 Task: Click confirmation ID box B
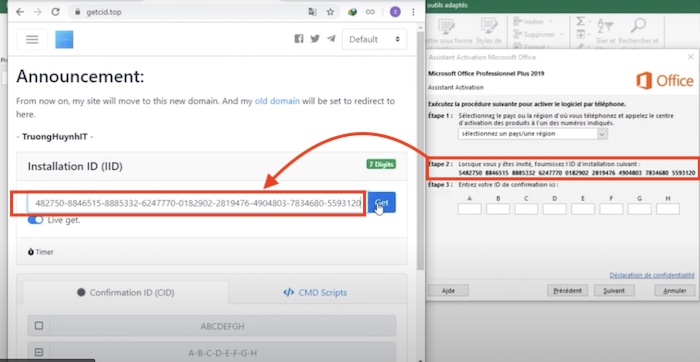click(498, 208)
